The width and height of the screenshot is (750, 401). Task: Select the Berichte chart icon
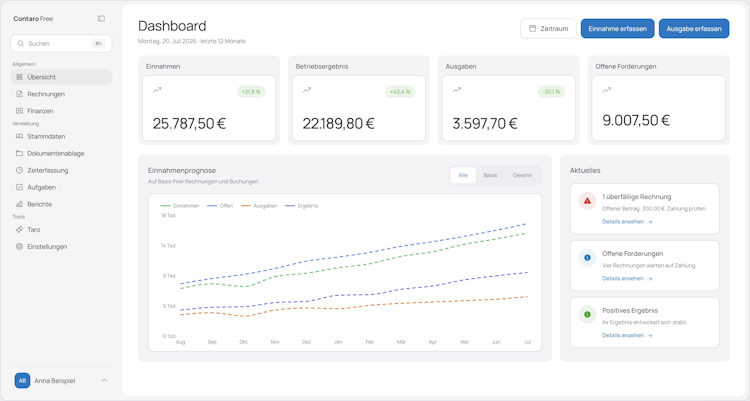19,204
